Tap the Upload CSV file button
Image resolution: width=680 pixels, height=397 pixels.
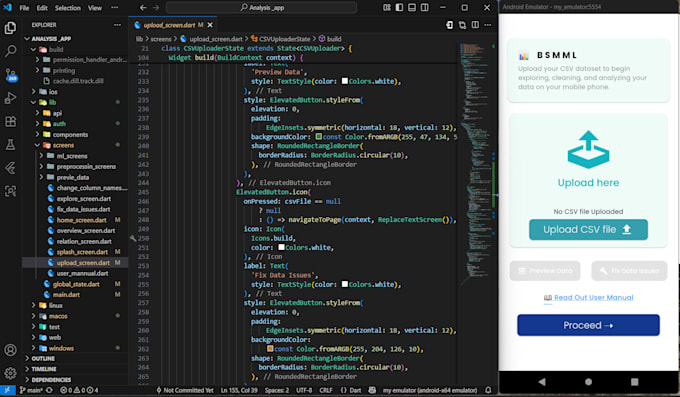(588, 230)
